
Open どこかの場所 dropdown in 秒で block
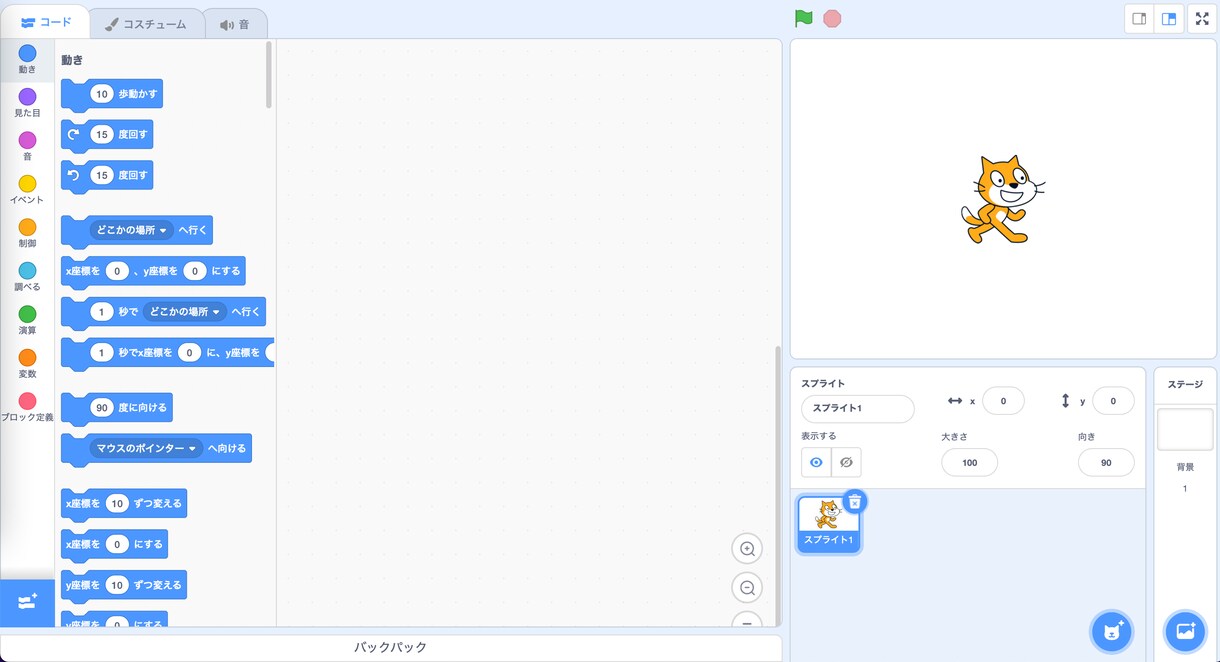(185, 312)
